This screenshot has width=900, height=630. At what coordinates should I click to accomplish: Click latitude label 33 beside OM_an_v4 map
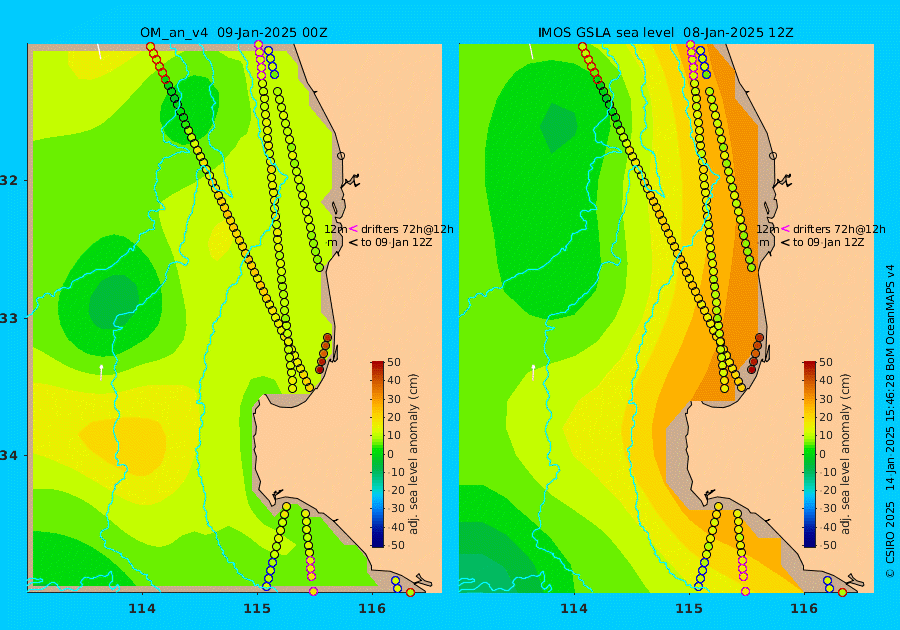click(9, 318)
